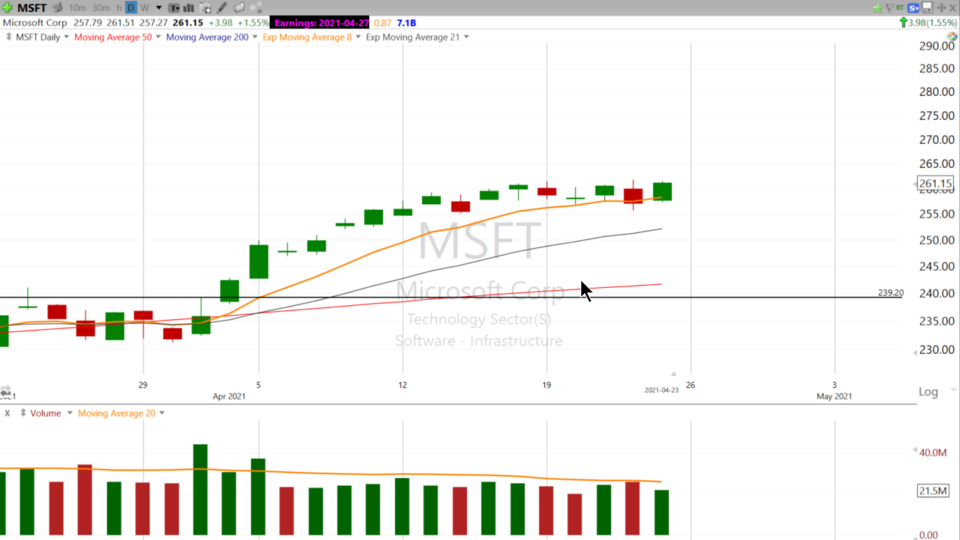960x540 pixels.
Task: Click the add indicator icon
Action: tap(206, 8)
